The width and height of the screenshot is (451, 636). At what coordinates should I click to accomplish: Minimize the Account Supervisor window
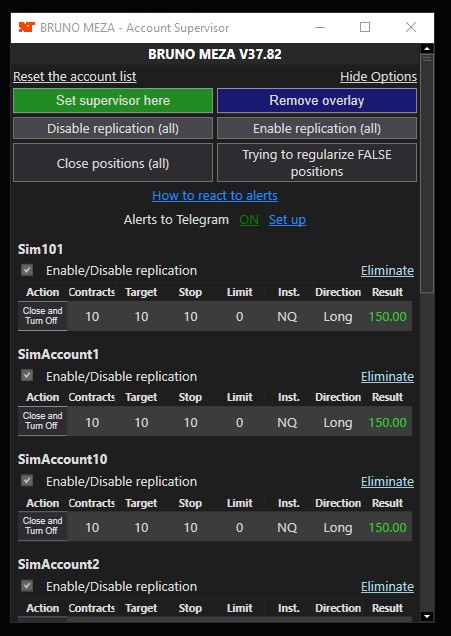click(320, 27)
